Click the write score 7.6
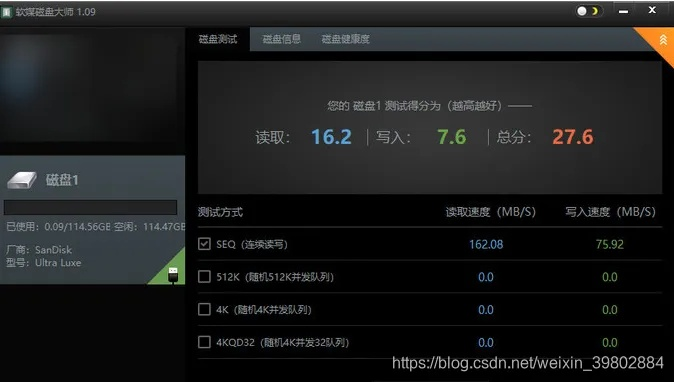The height and width of the screenshot is (382, 674). (451, 137)
